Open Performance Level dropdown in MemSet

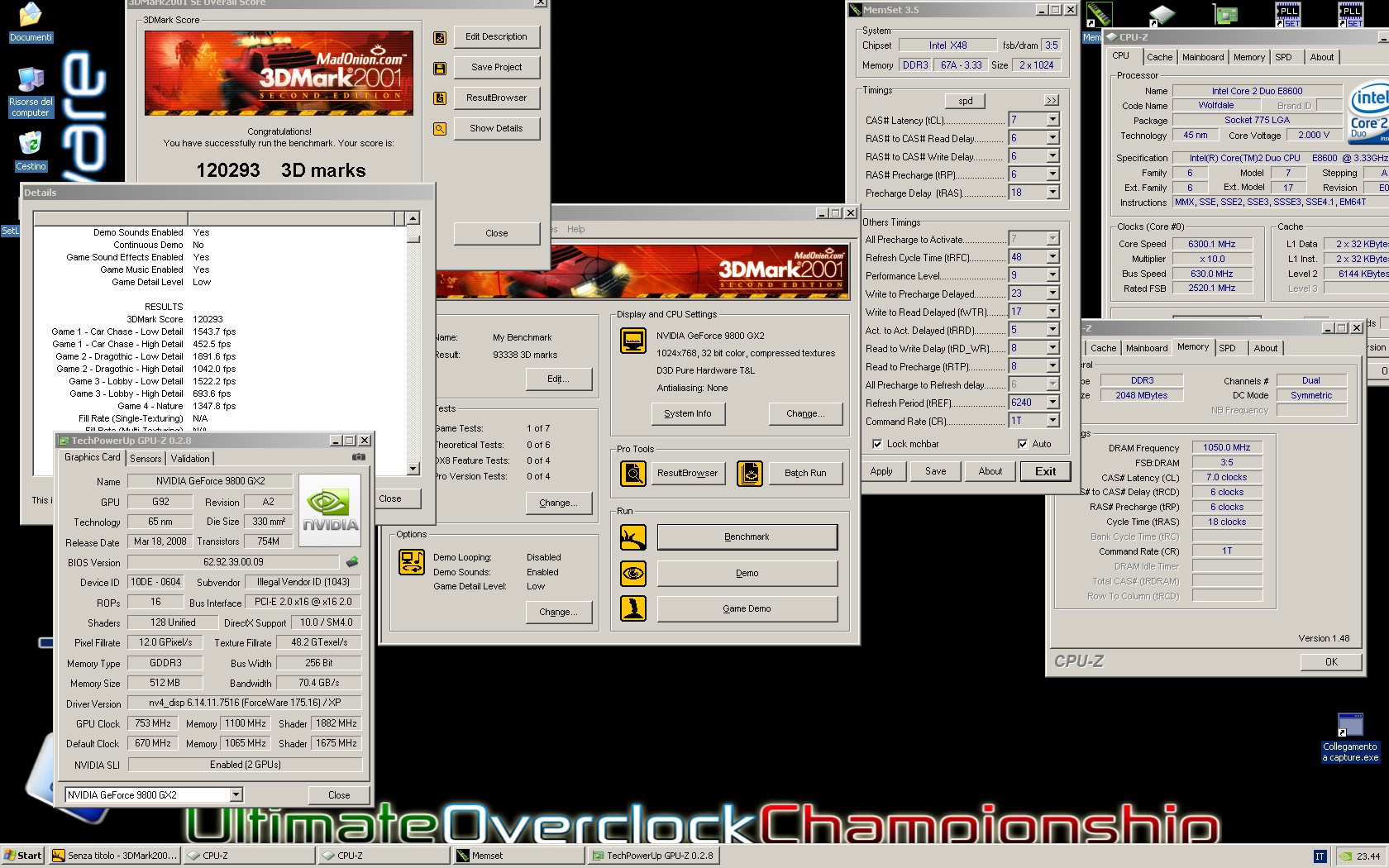[1052, 275]
